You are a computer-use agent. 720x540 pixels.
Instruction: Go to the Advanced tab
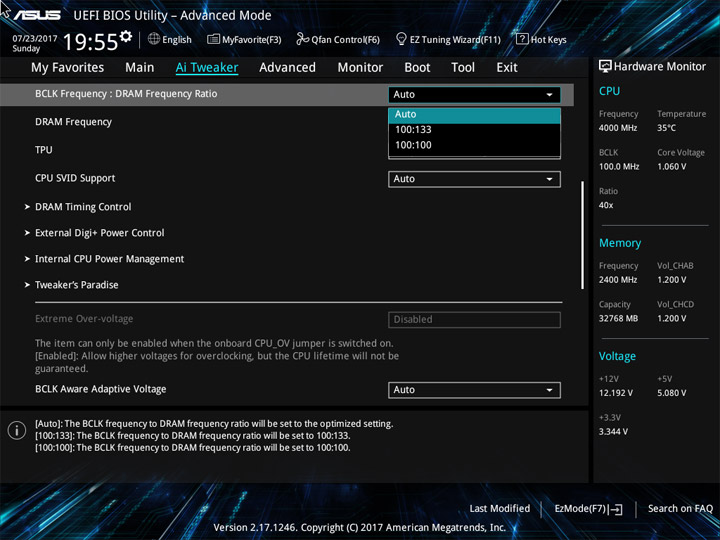[x=287, y=68]
